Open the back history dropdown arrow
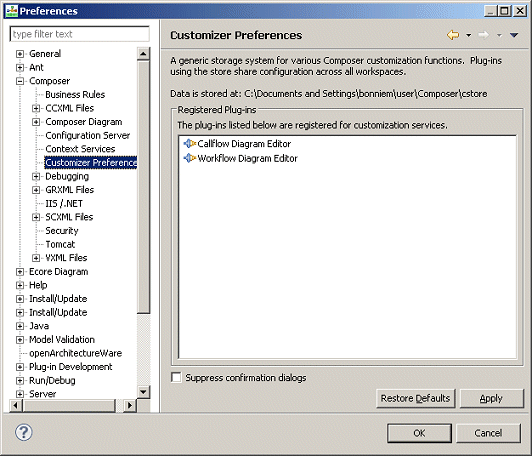This screenshot has height=456, width=532. [x=469, y=35]
